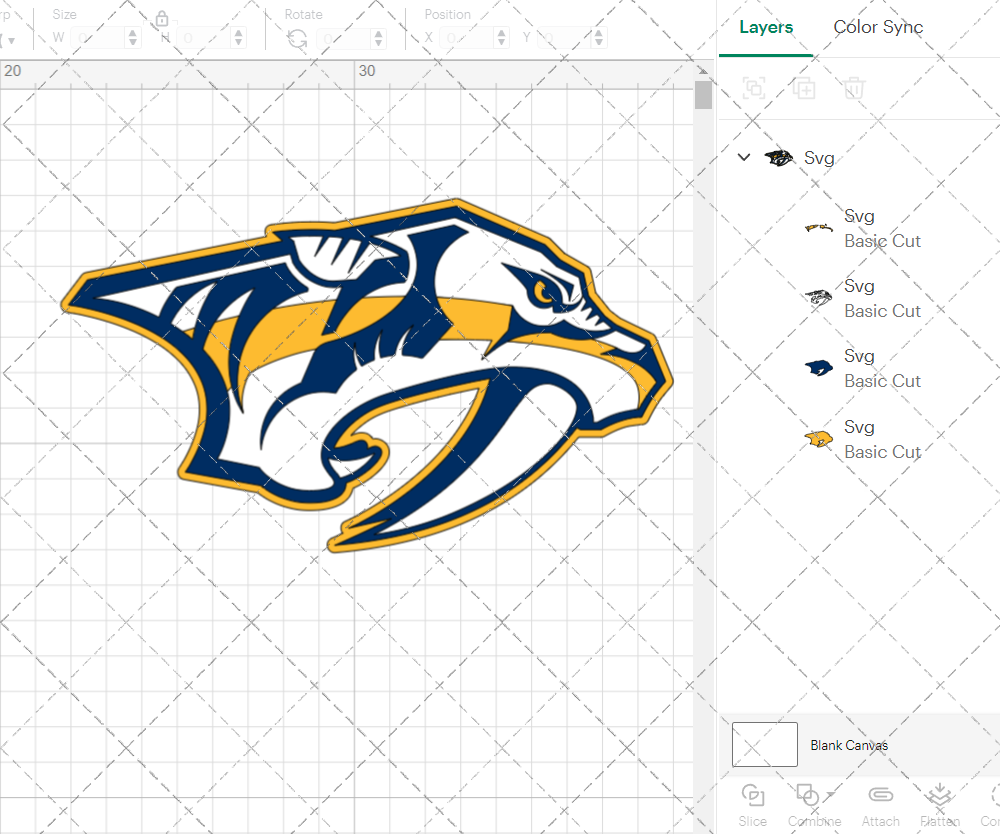1000x834 pixels.
Task: Click the Slice tool
Action: coord(753,806)
